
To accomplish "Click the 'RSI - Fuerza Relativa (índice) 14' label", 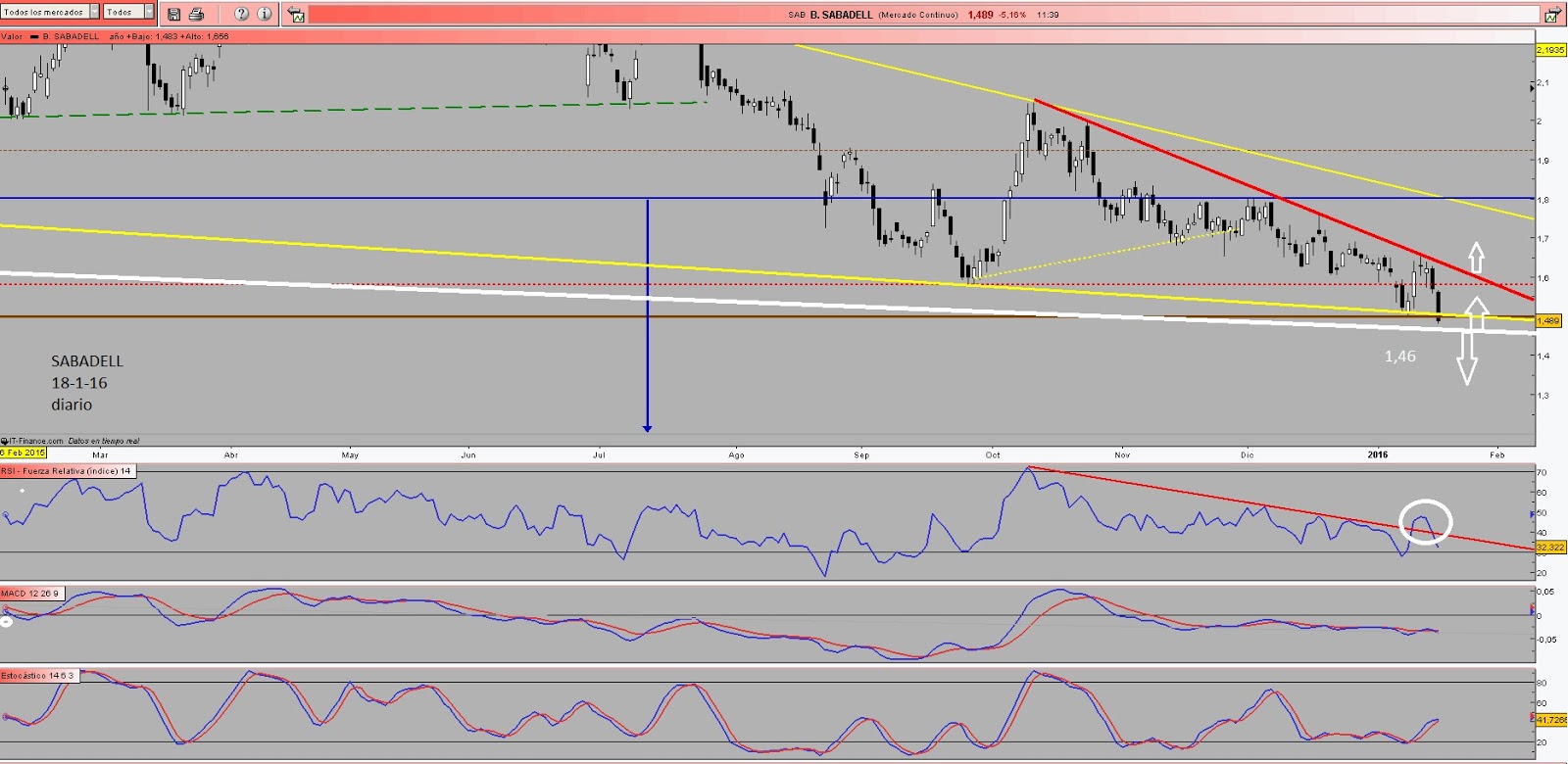I will 66,471.
